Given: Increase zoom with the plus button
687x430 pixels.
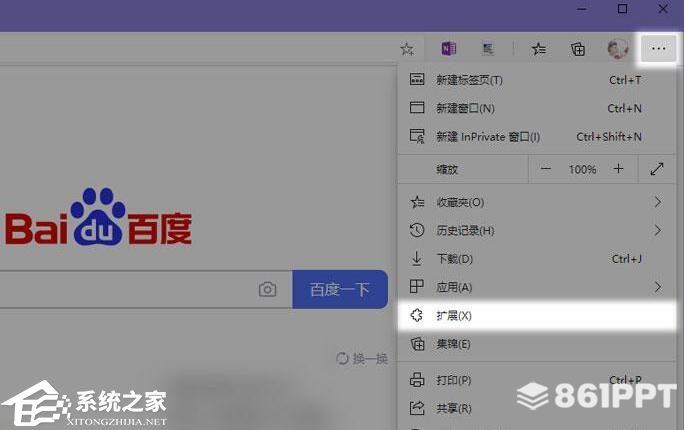Looking at the screenshot, I should (x=618, y=169).
